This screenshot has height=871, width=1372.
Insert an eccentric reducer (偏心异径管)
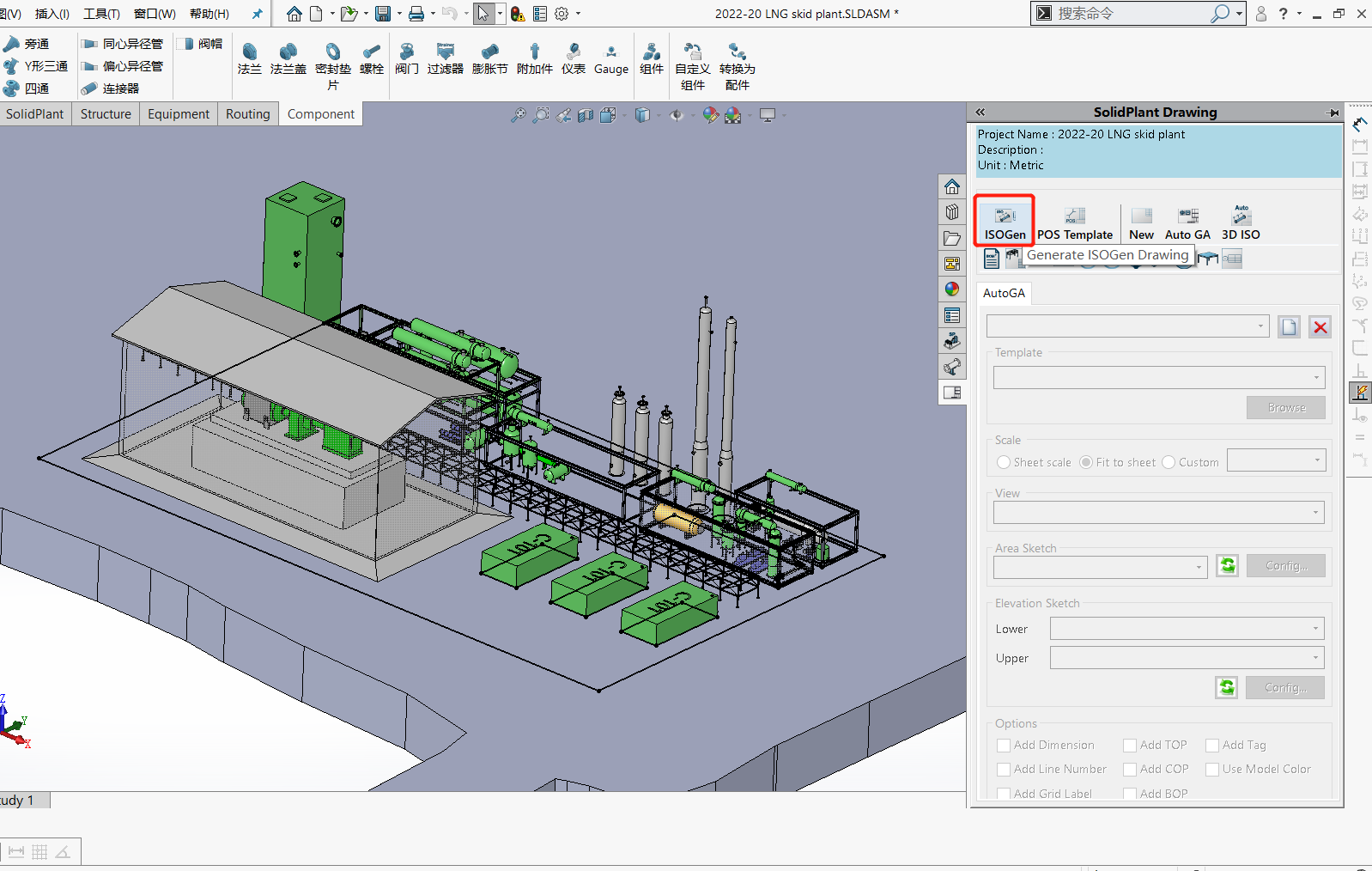pos(122,66)
